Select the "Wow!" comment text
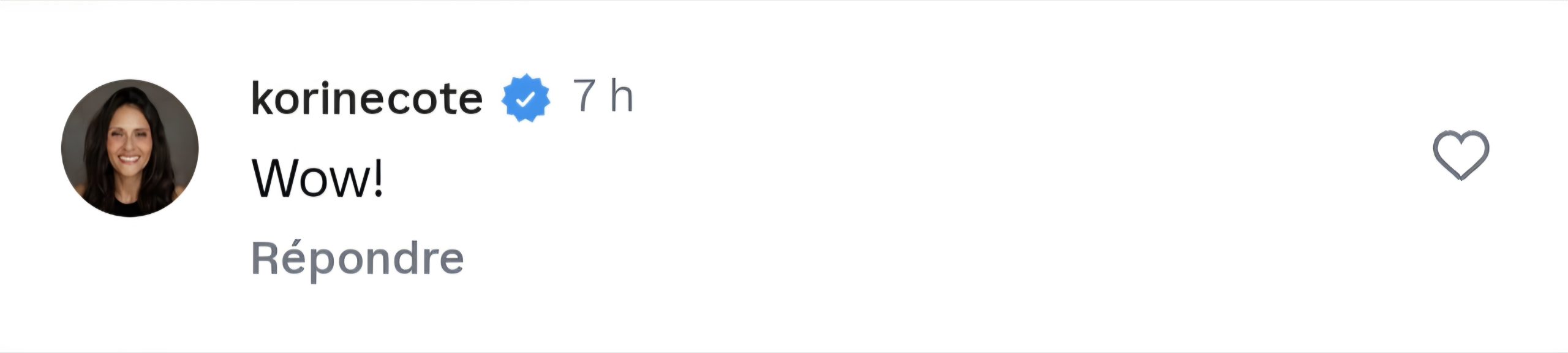The image size is (1568, 353). click(x=317, y=178)
